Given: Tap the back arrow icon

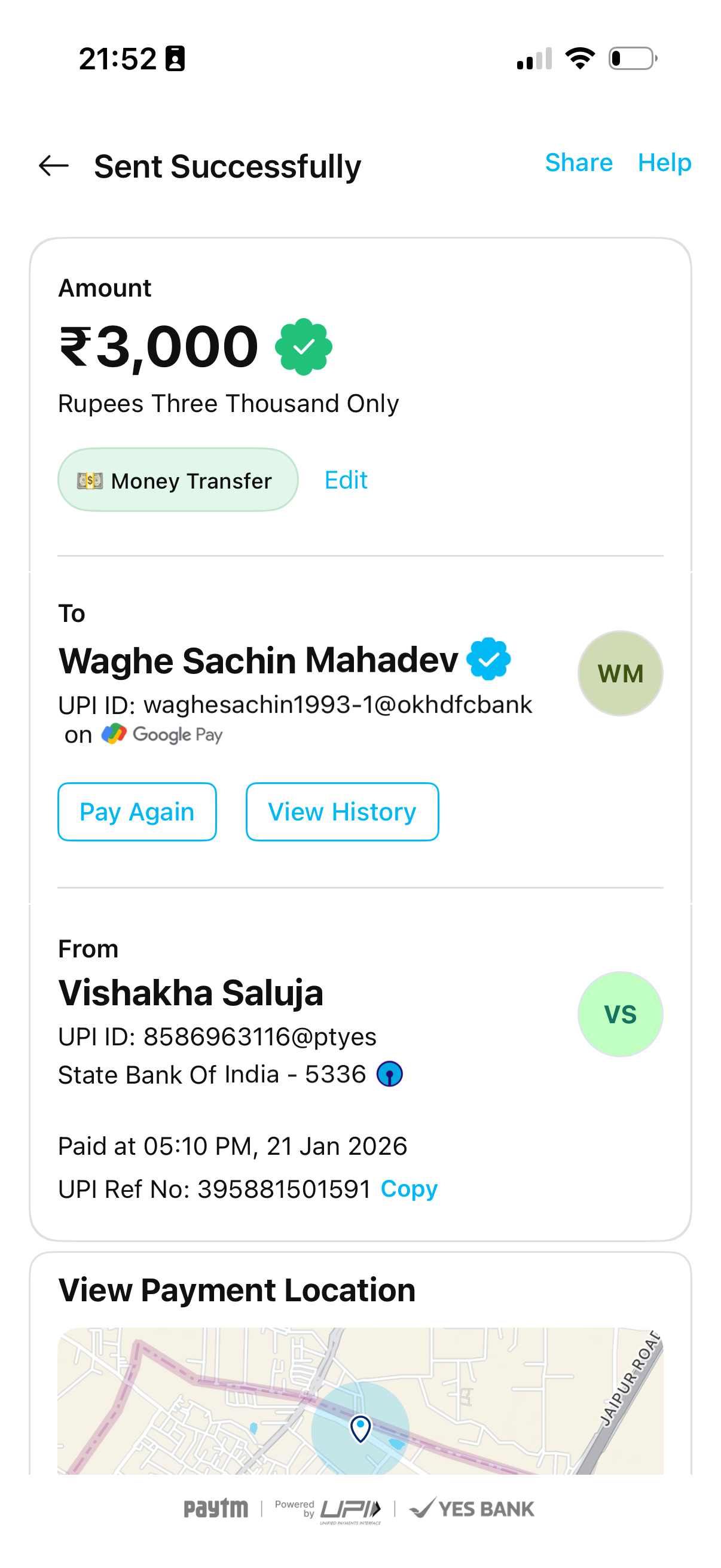Looking at the screenshot, I should pos(54,166).
